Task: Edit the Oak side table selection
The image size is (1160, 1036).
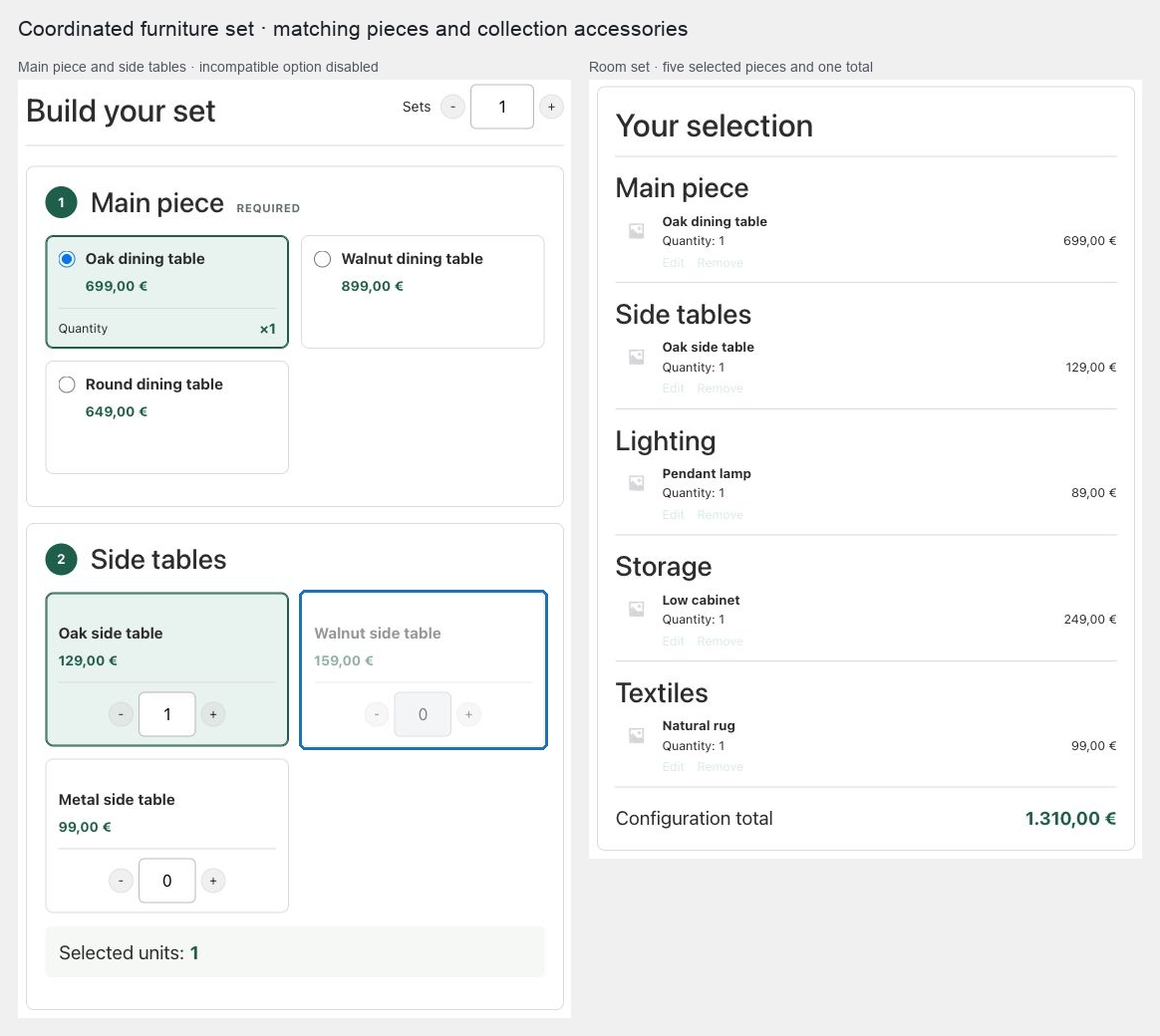Action: [x=674, y=388]
